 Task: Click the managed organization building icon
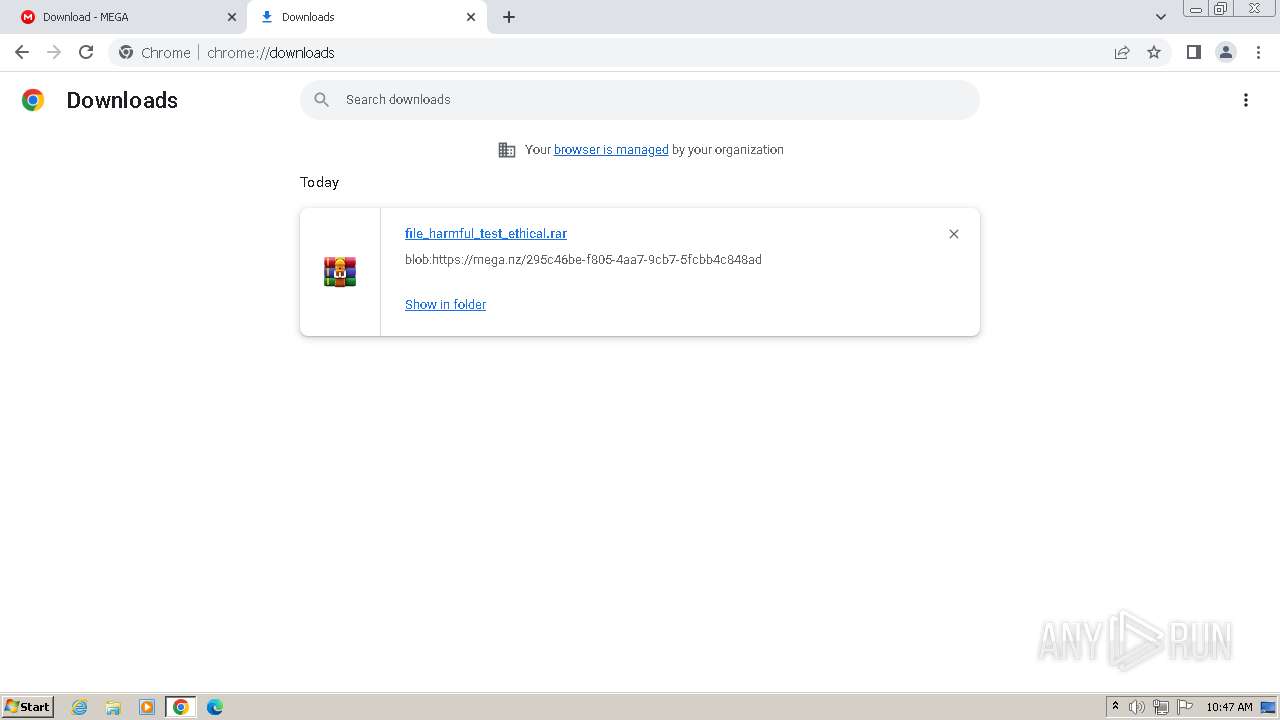pyautogui.click(x=507, y=150)
